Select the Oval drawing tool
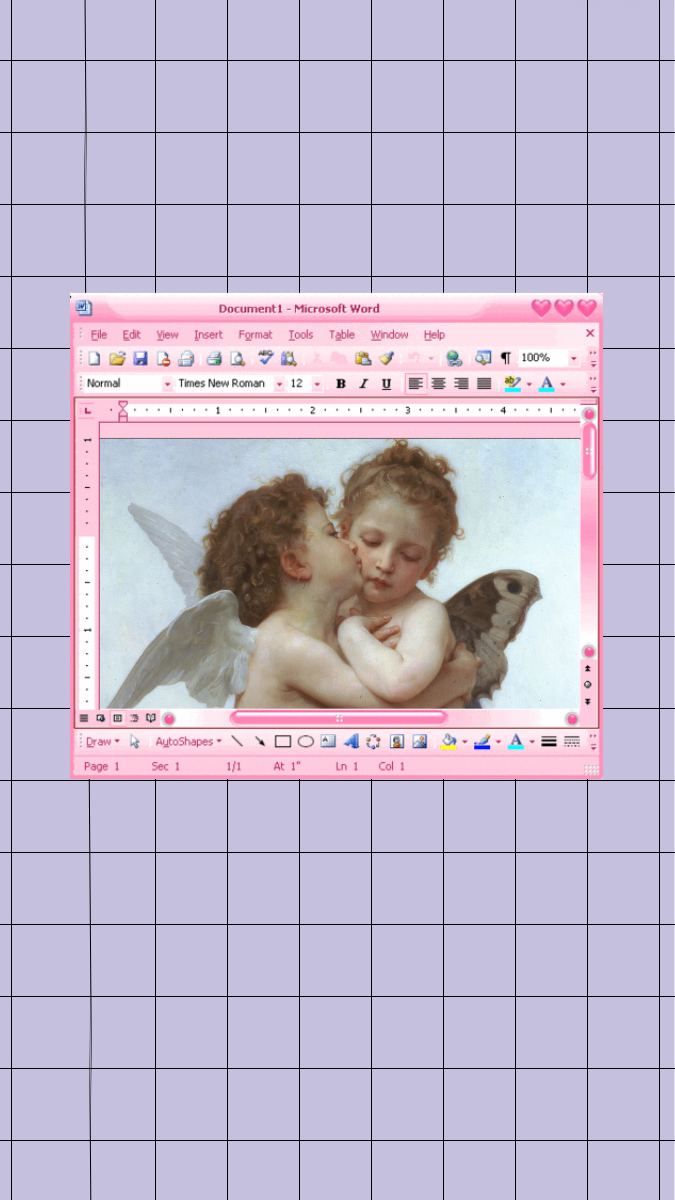675x1200 pixels. tap(306, 742)
